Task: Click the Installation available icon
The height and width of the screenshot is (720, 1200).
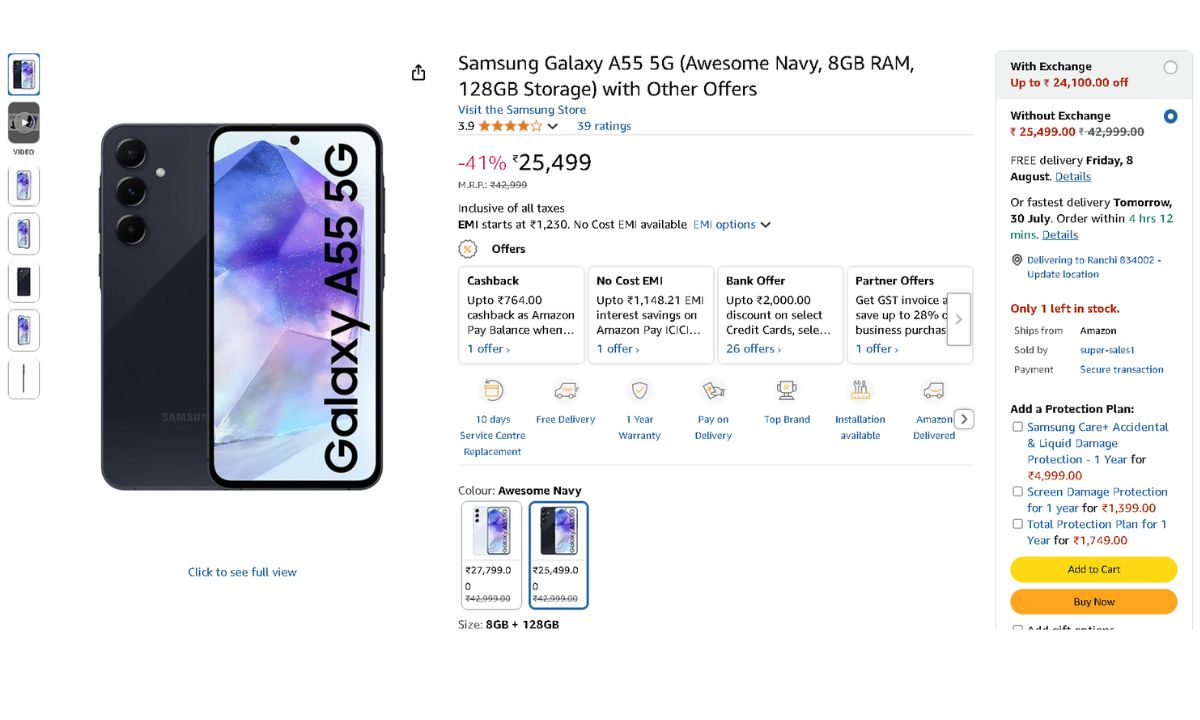Action: coord(860,391)
